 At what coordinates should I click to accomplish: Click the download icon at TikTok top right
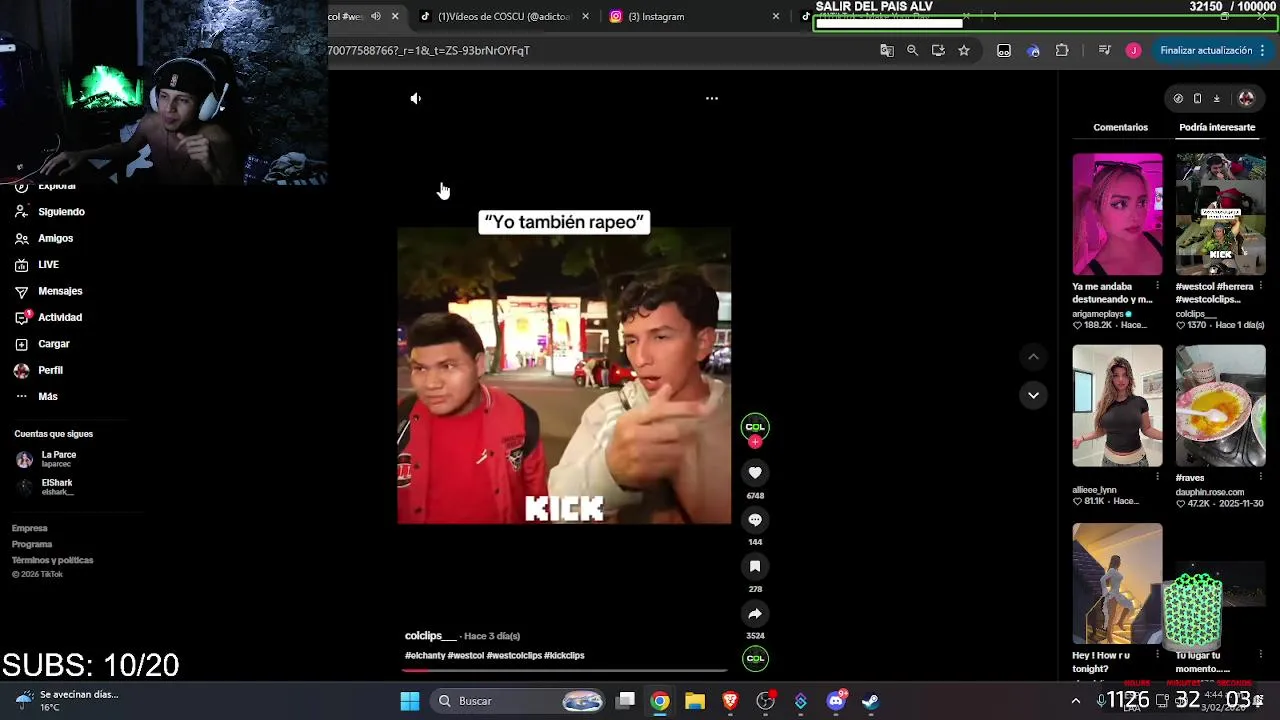pos(1216,98)
